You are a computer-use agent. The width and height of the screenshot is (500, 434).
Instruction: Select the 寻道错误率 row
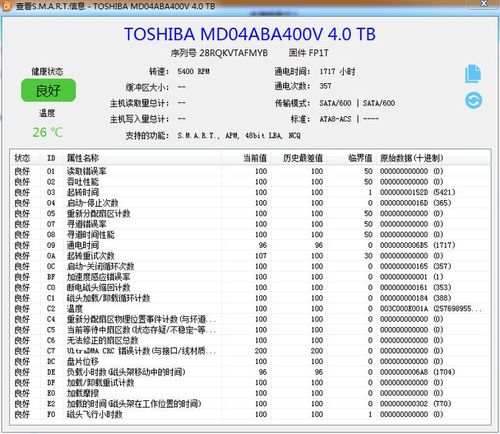click(x=250, y=224)
